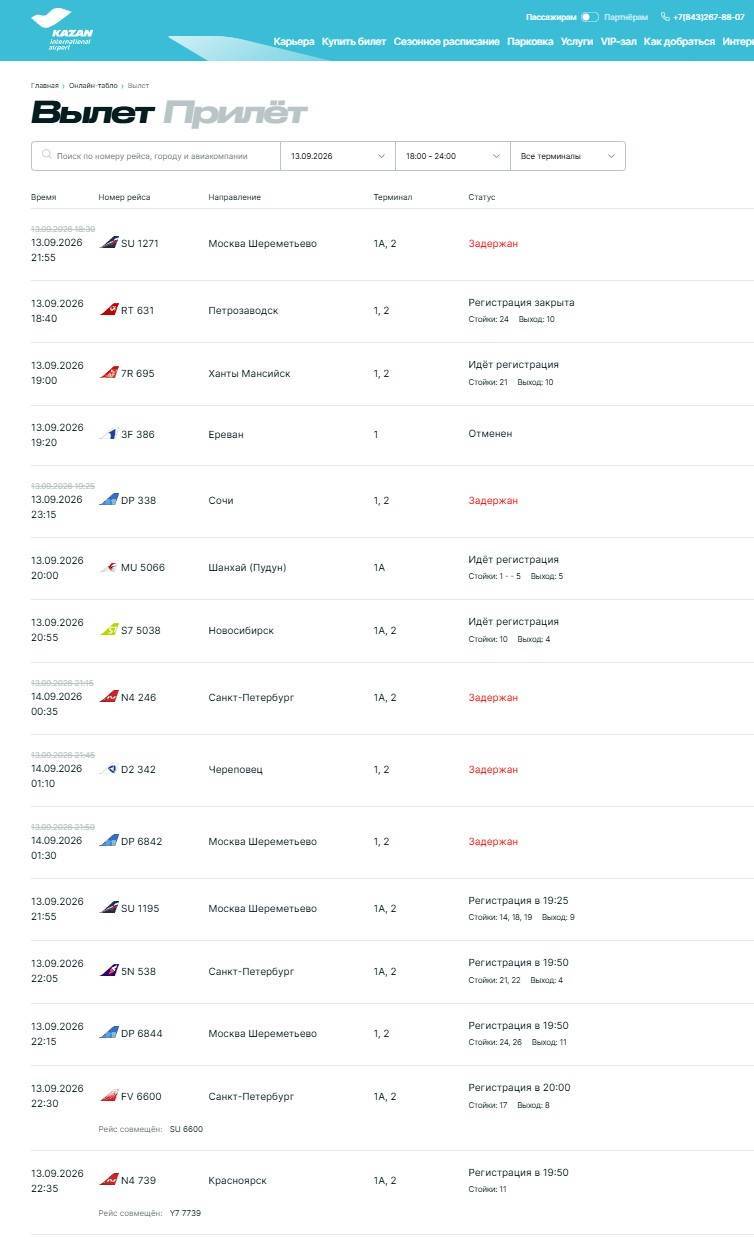Screen dimensions: 754x1250
Task: Open the 13.09.2026 date dropdown
Action: tap(338, 156)
